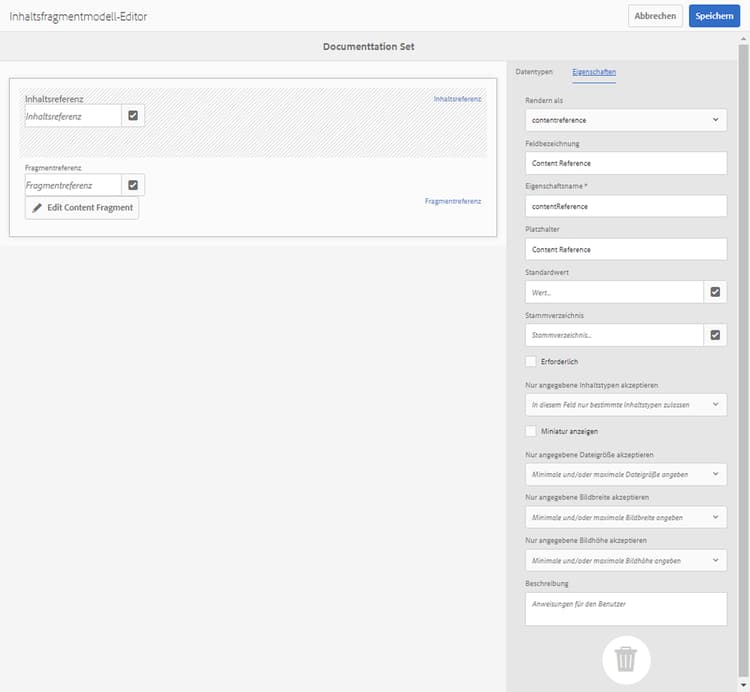This screenshot has width=750, height=692.
Task: Select the Eigenschaften tab
Action: (x=594, y=72)
